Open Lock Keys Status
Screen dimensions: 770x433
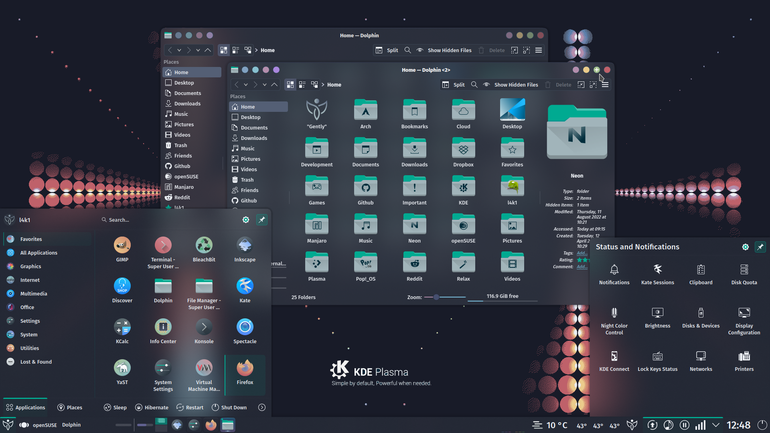click(657, 361)
